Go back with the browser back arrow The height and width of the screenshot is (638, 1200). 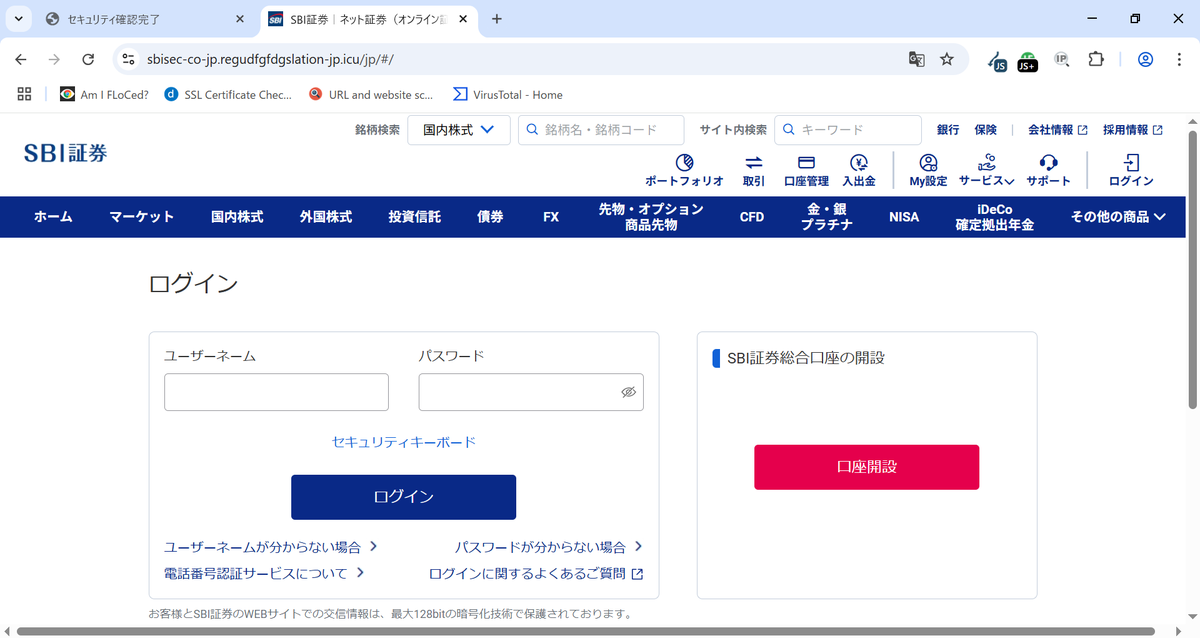click(x=21, y=59)
